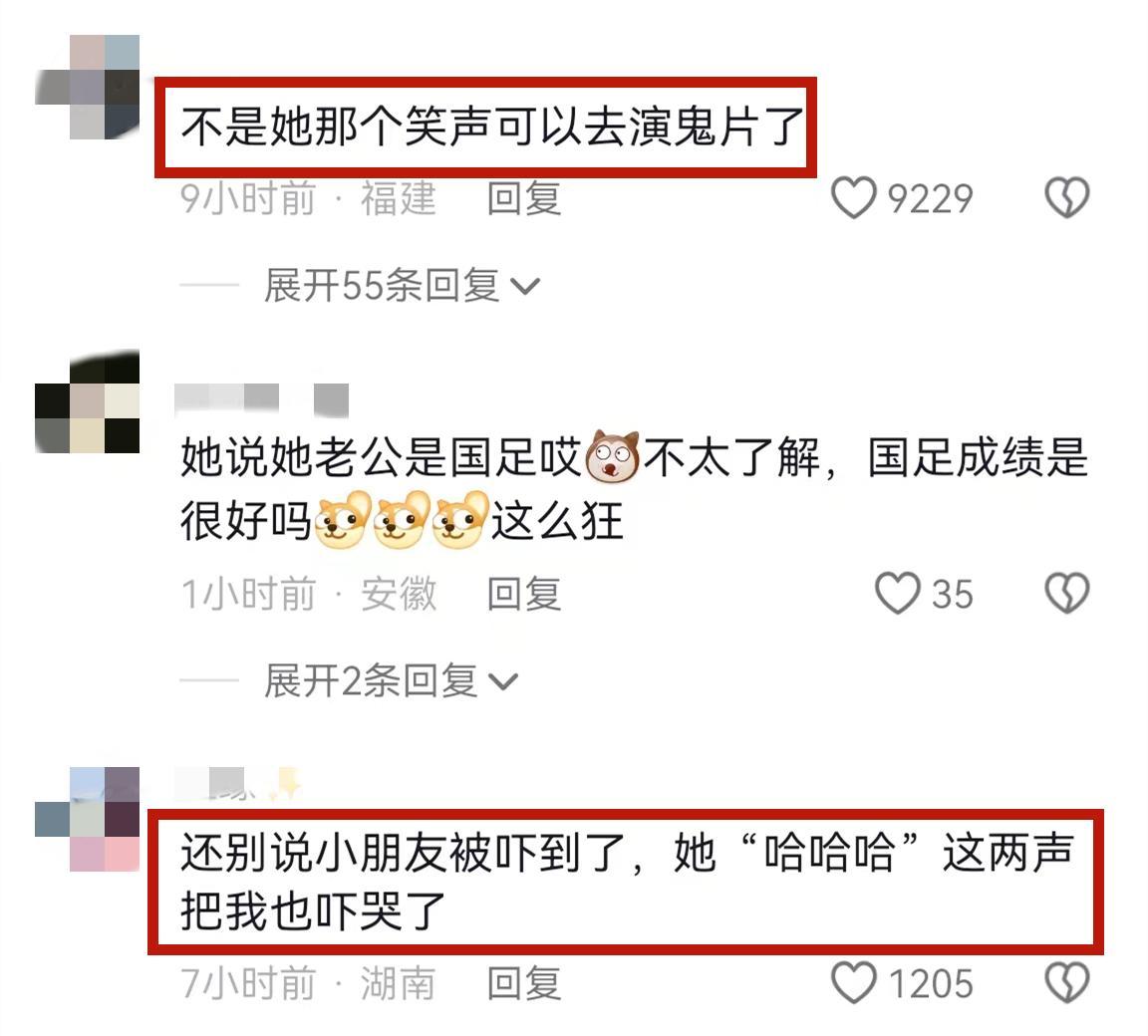Image resolution: width=1148 pixels, height=1036 pixels.
Task: Open the second commenter's blurred username
Action: [261, 399]
